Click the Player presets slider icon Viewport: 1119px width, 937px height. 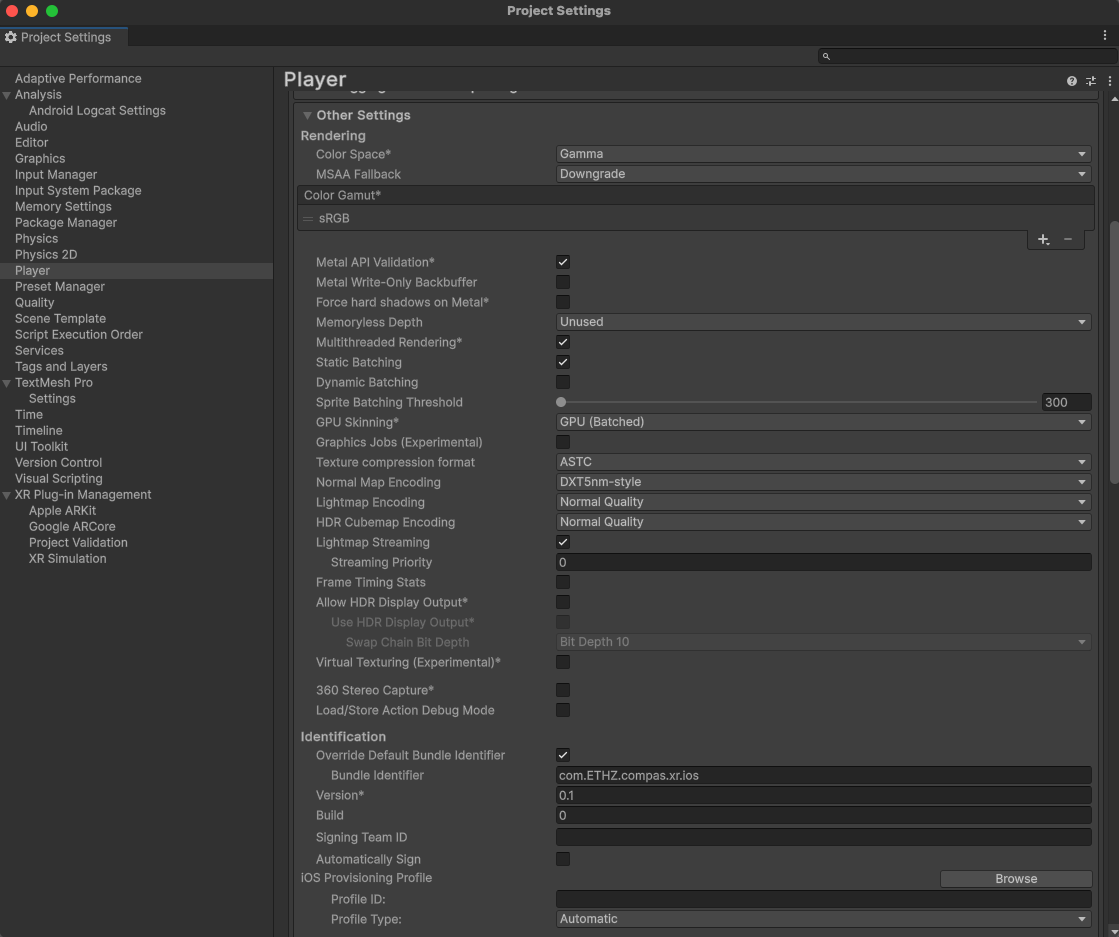click(1091, 81)
